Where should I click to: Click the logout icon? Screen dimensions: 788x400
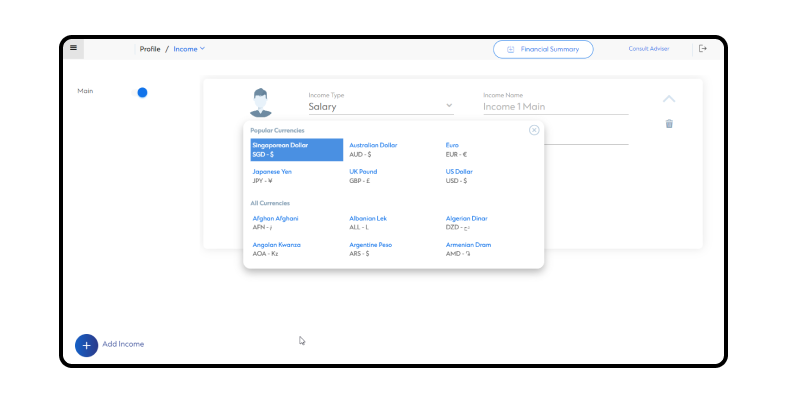tap(702, 48)
